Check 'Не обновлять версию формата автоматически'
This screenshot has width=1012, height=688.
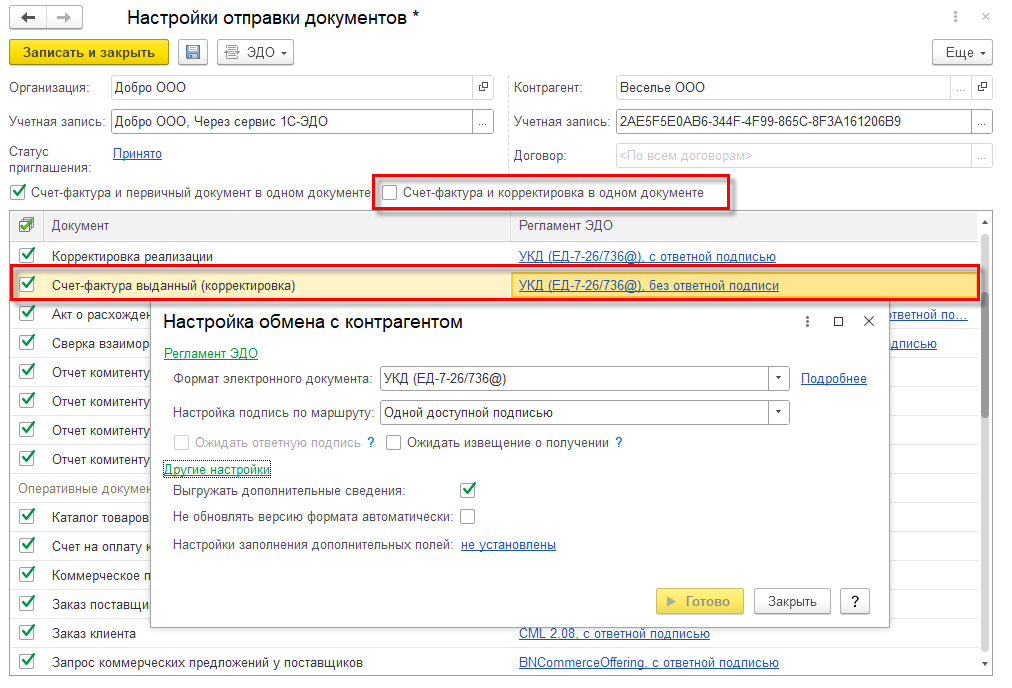tap(467, 517)
